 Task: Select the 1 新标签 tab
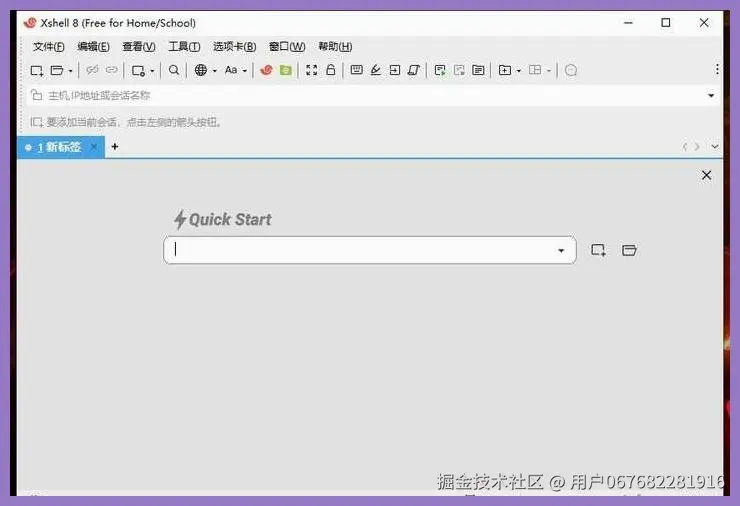click(59, 147)
